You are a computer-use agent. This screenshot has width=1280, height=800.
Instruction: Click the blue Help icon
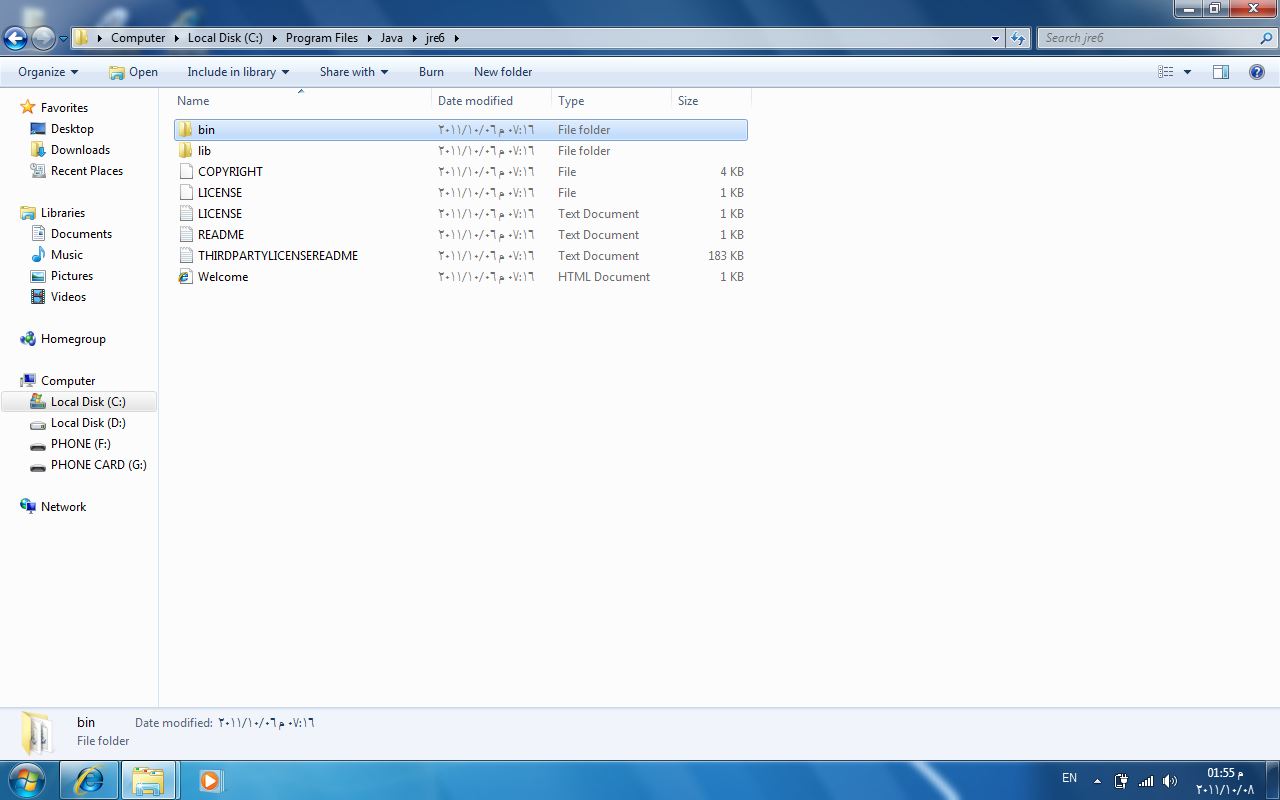pyautogui.click(x=1257, y=72)
